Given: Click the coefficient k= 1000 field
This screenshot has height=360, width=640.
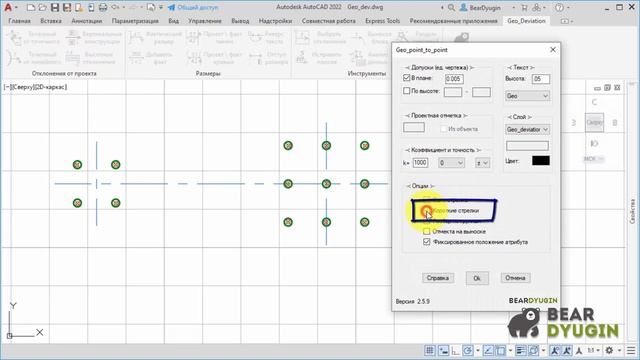Looking at the screenshot, I should [420, 163].
